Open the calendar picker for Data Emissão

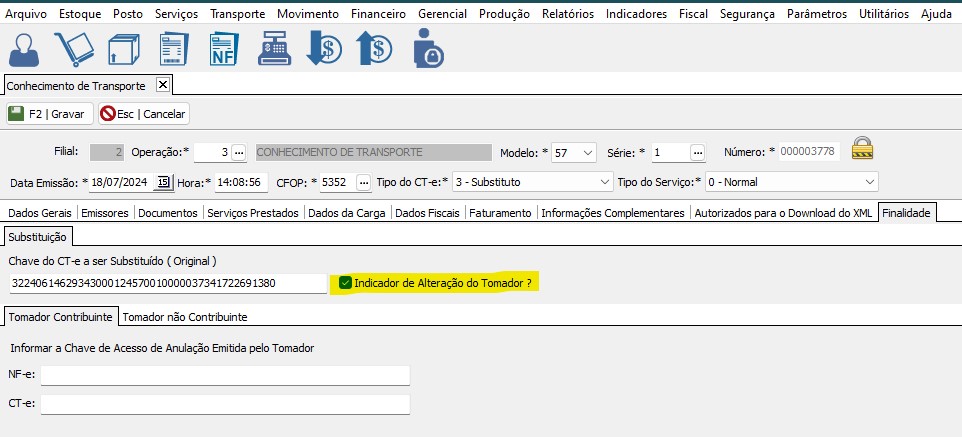tap(163, 182)
